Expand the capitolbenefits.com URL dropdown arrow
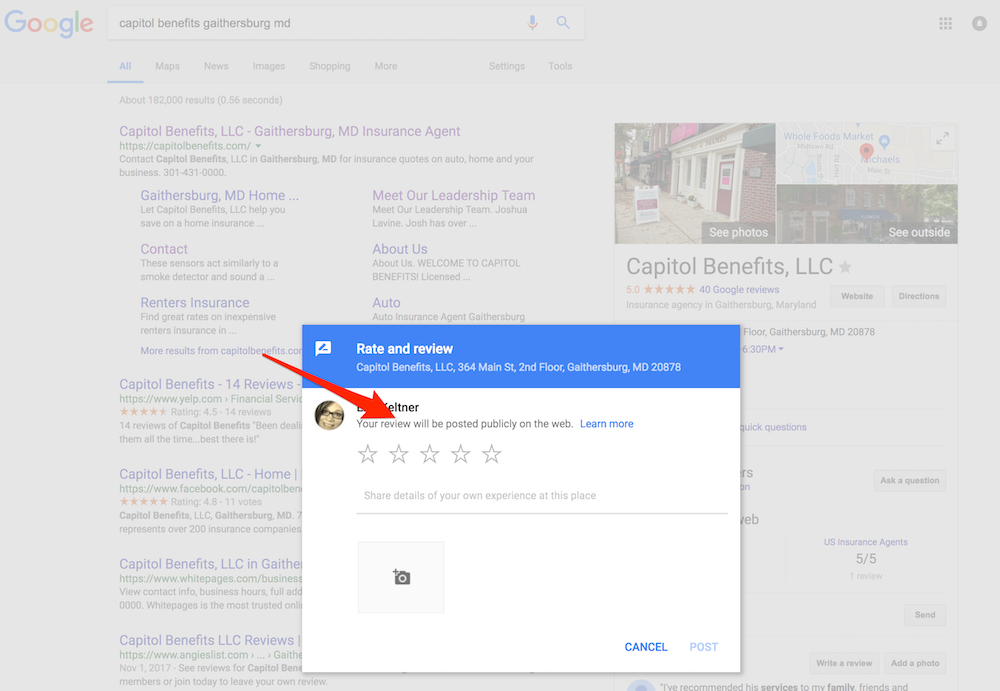The height and width of the screenshot is (691, 1000). coord(258,146)
